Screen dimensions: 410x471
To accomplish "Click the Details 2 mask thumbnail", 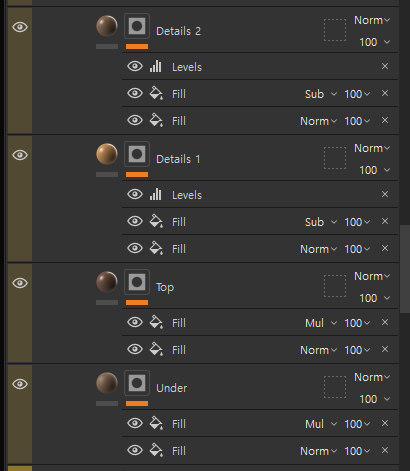I will (x=137, y=26).
